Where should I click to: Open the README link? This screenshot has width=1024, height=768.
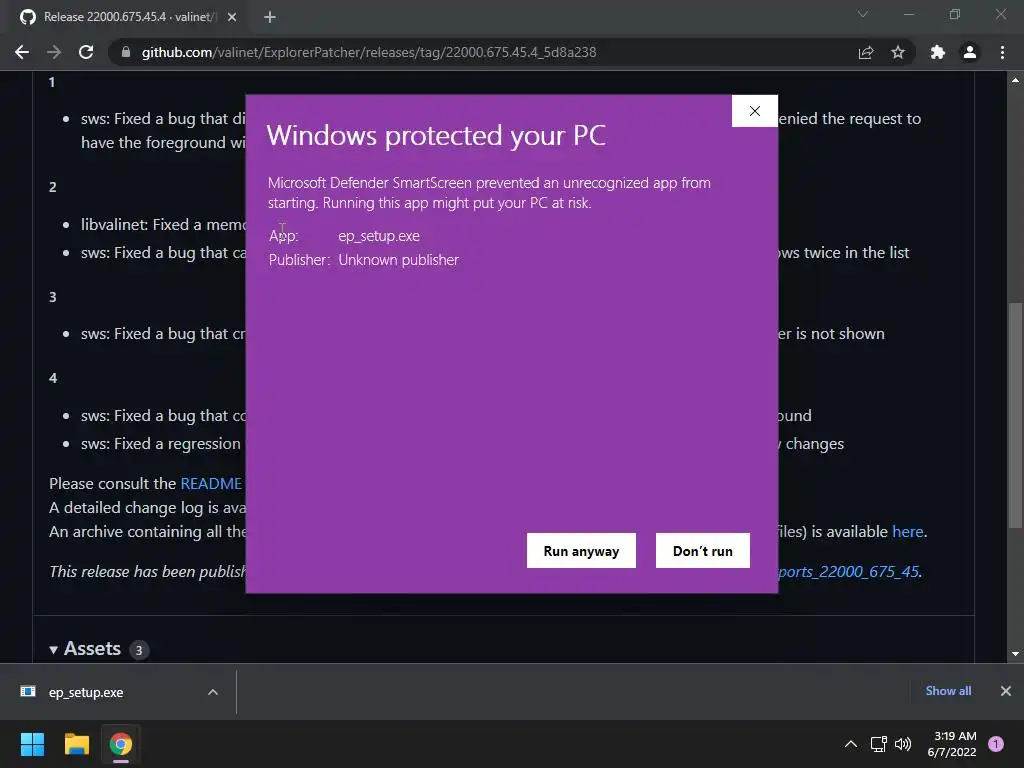pyautogui.click(x=211, y=483)
